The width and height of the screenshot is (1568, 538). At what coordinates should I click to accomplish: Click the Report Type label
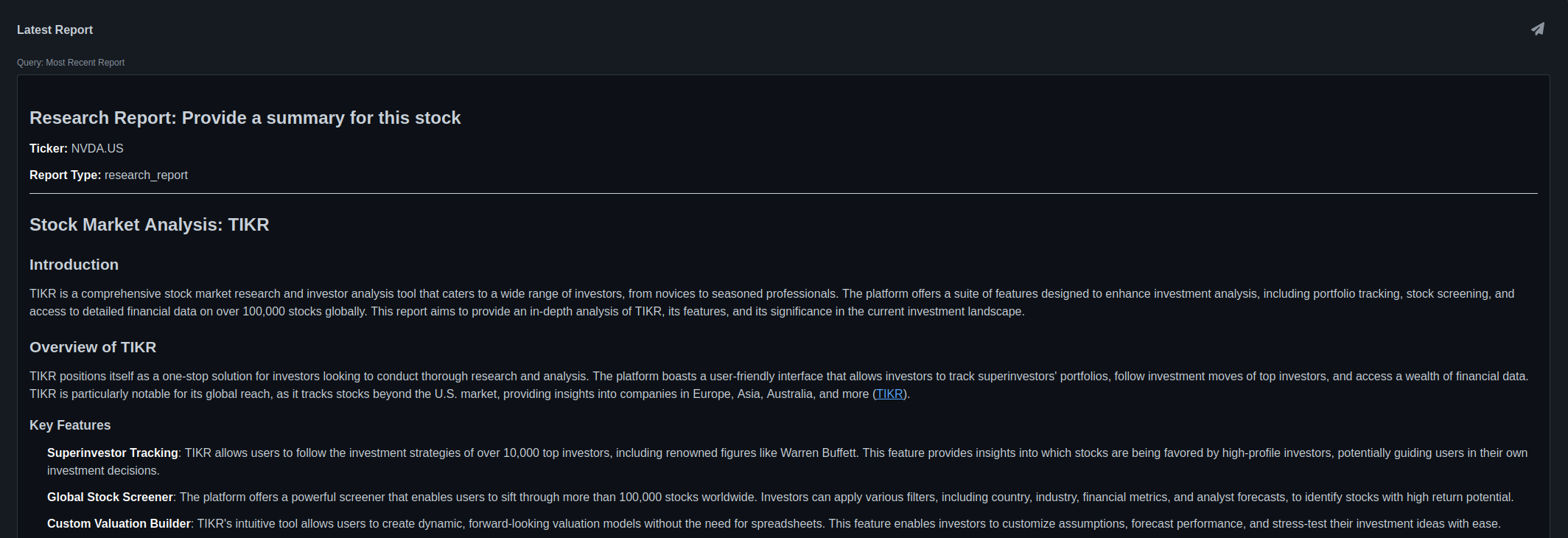65,175
